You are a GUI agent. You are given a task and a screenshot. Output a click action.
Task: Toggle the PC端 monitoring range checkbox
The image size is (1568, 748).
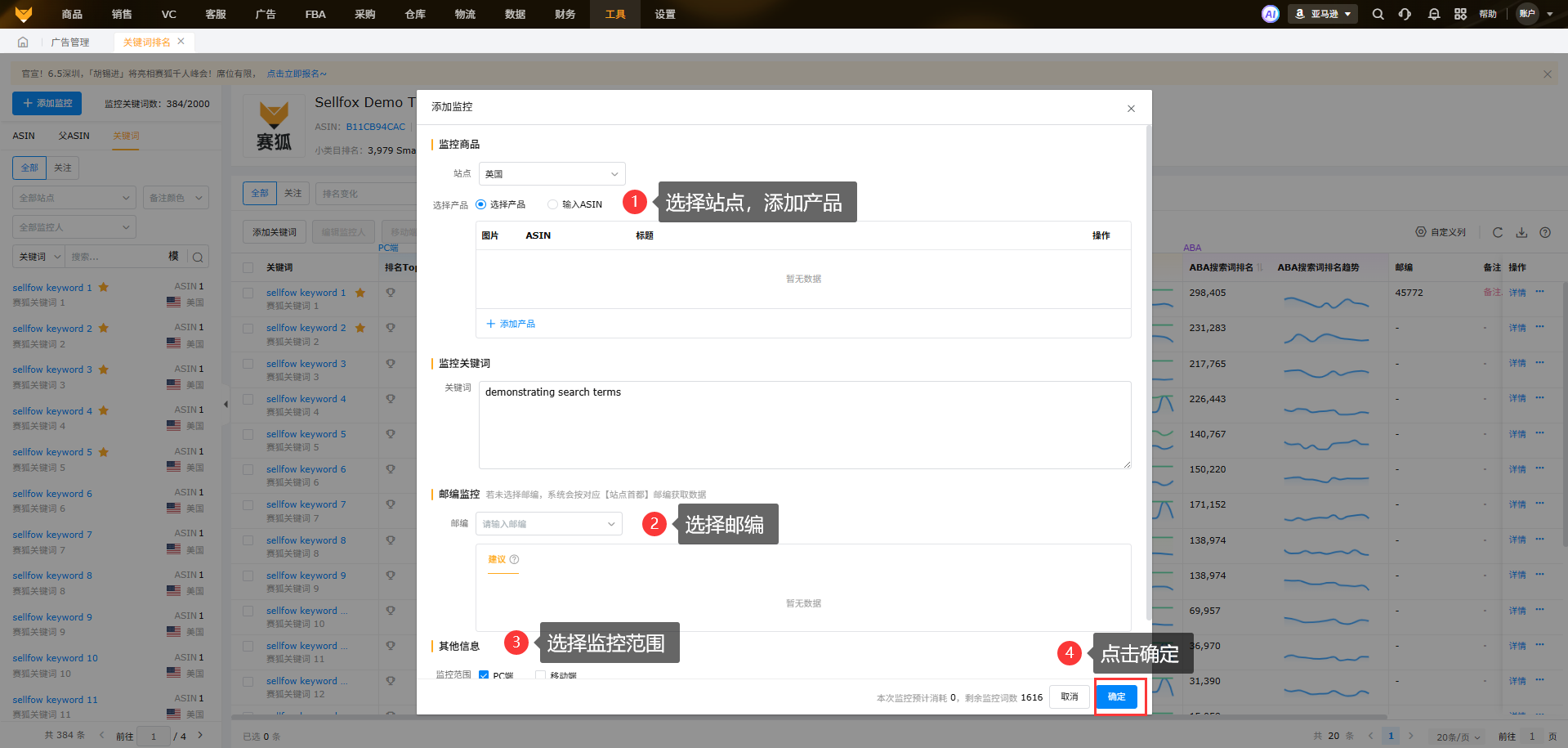pos(484,675)
